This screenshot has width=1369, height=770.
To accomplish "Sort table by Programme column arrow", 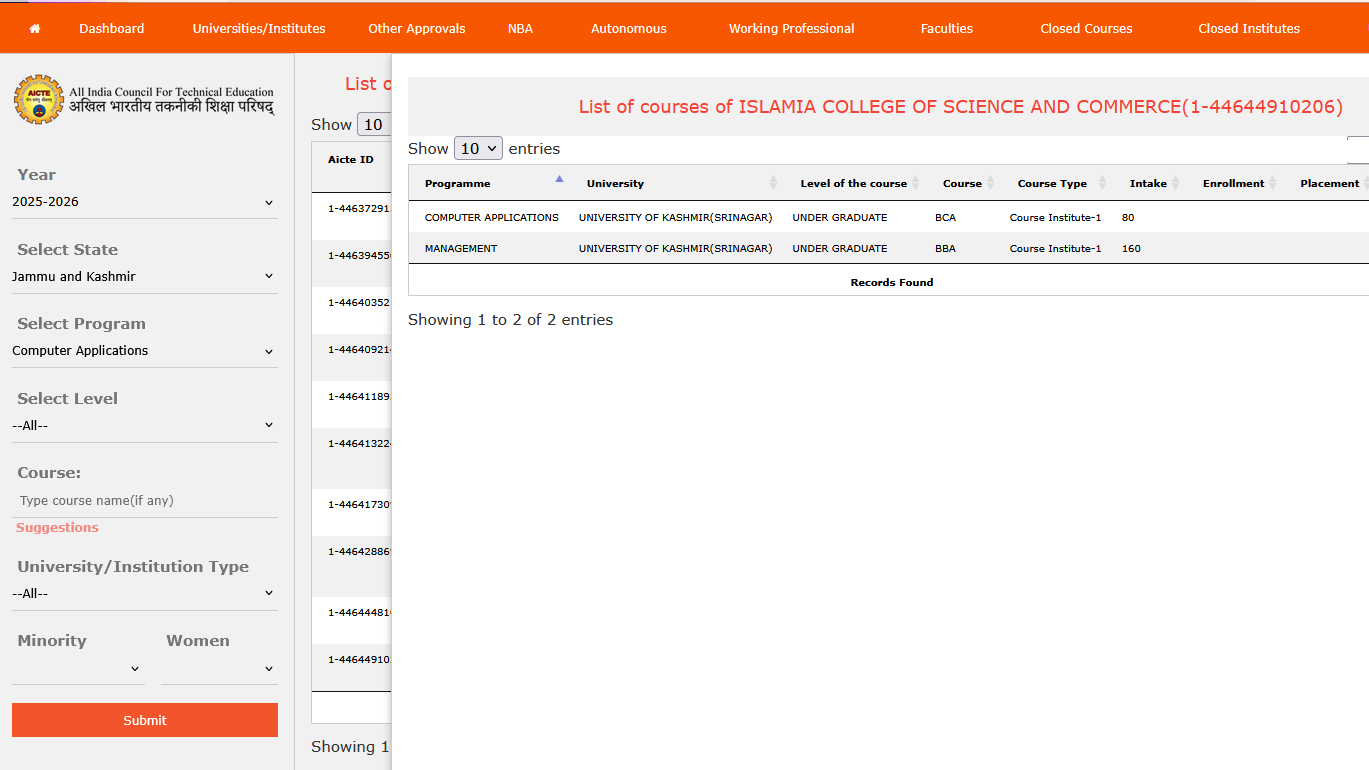I will click(x=559, y=180).
